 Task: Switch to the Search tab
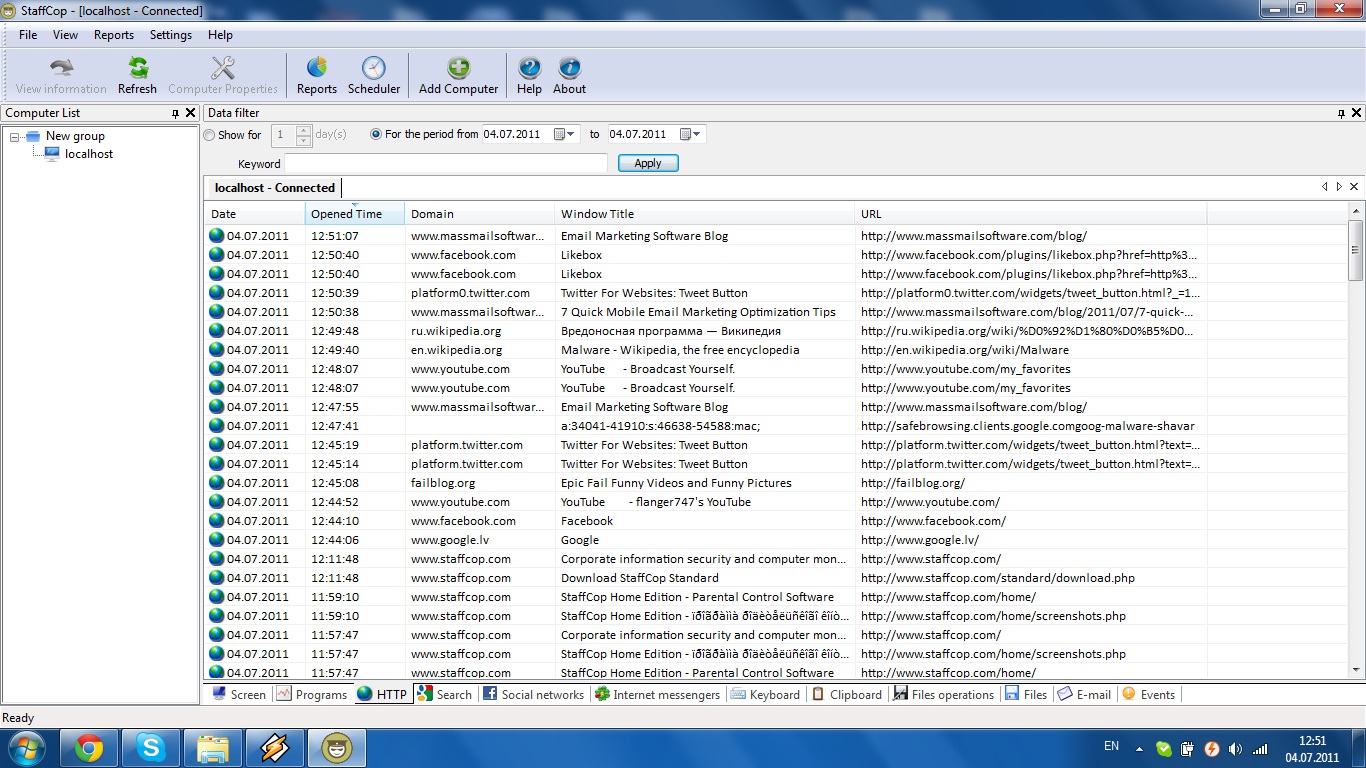click(445, 694)
